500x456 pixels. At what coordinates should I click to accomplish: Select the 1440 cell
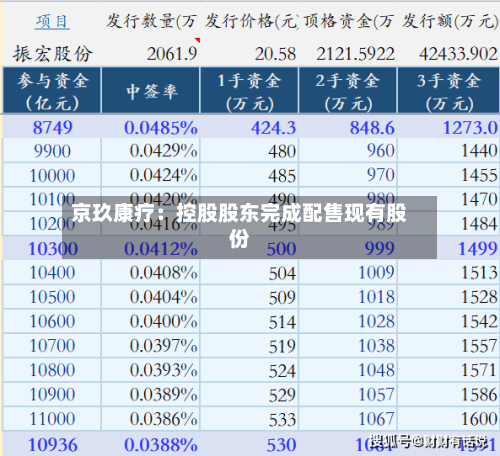449,150
